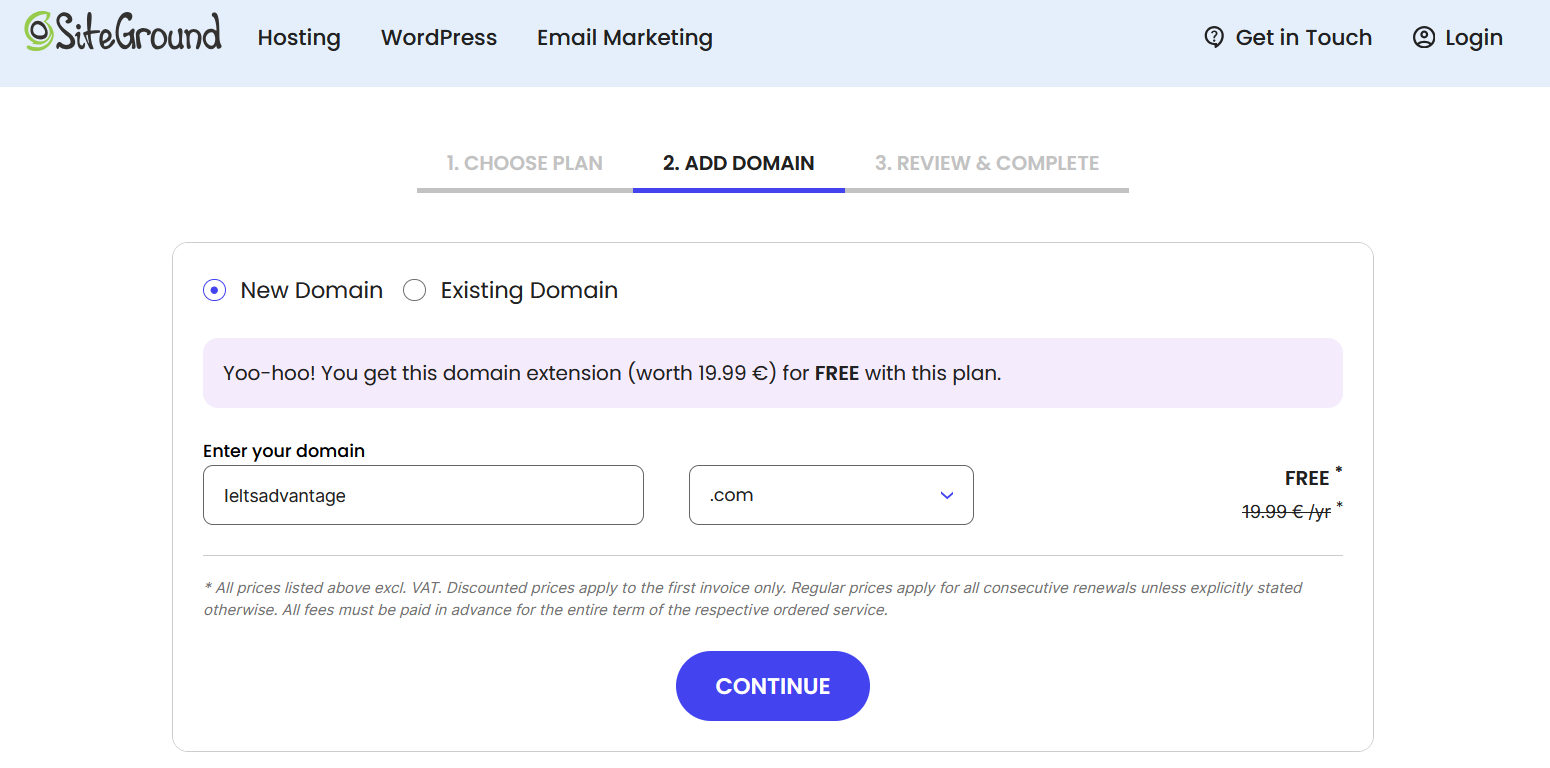Click the Enter your domain label
Viewport: 1550px width, 768px height.
[284, 451]
